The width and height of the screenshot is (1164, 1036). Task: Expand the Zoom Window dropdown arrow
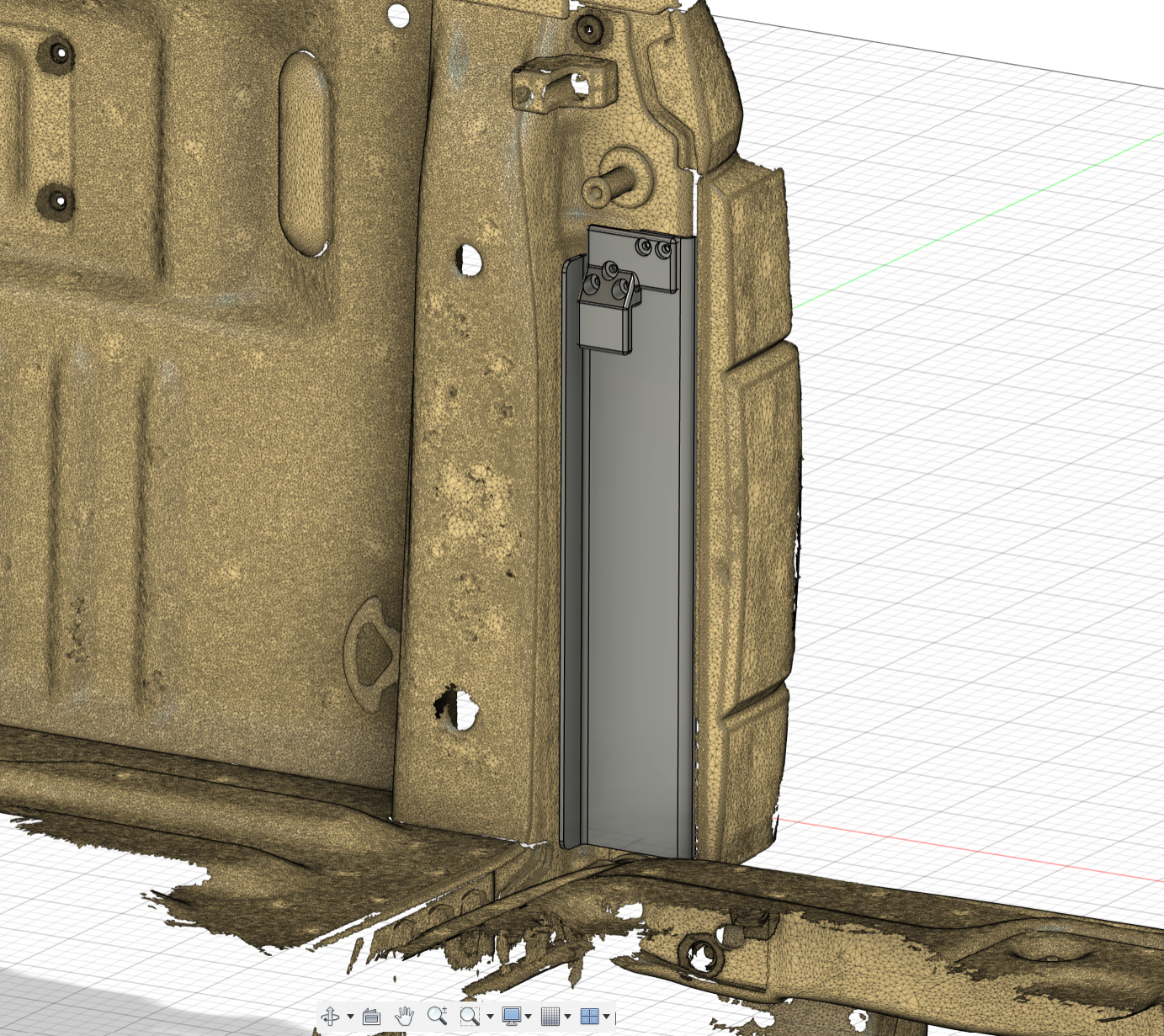[x=490, y=1017]
